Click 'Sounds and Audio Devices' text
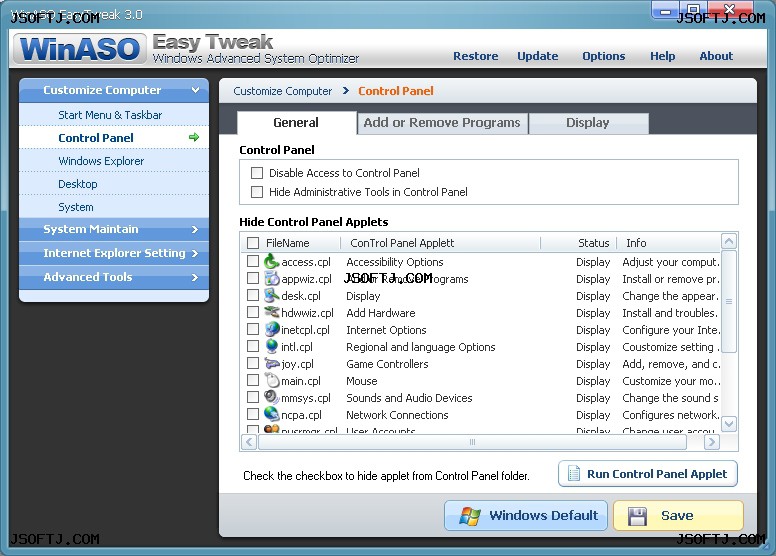Image resolution: width=776 pixels, height=556 pixels. point(409,398)
